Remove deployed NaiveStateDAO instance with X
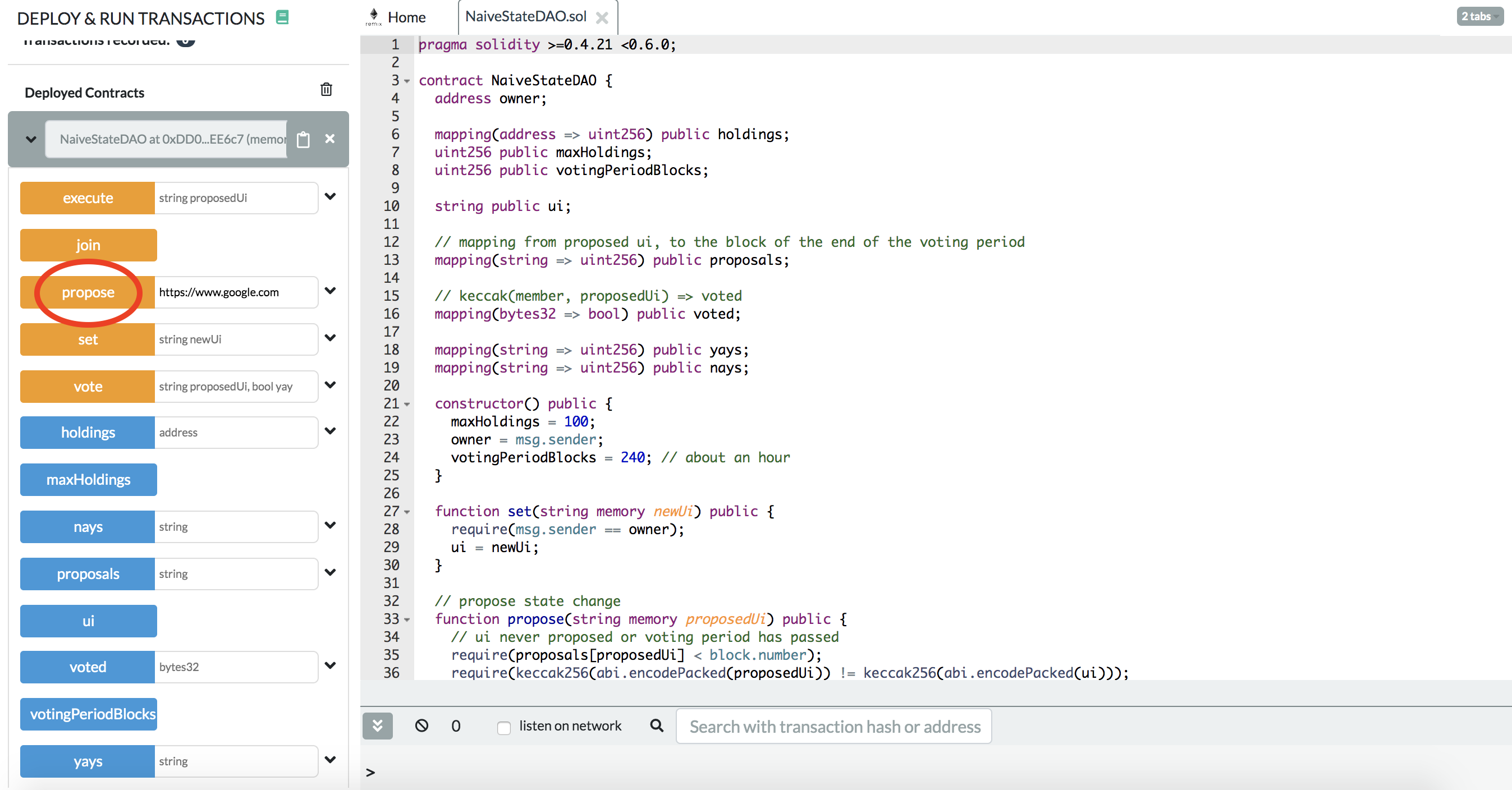Viewport: 1512px width, 790px height. [x=330, y=139]
